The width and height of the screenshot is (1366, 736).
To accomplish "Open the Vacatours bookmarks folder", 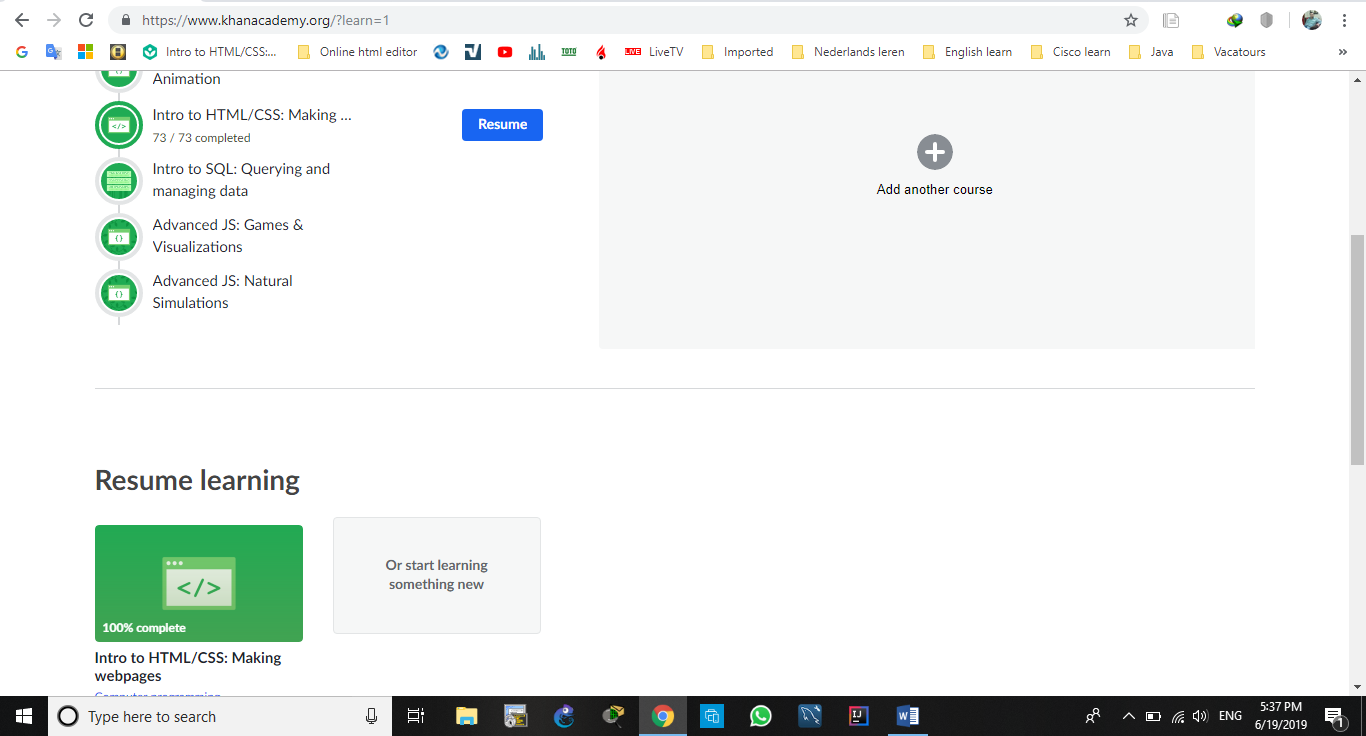I will point(1228,52).
